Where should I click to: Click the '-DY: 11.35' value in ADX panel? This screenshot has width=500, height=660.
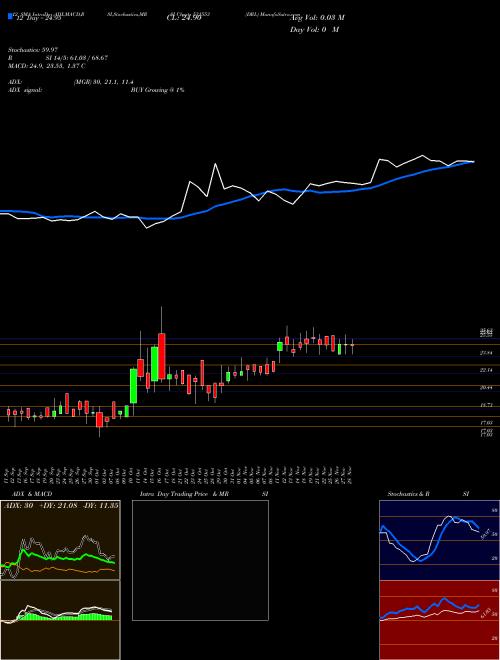102,506
